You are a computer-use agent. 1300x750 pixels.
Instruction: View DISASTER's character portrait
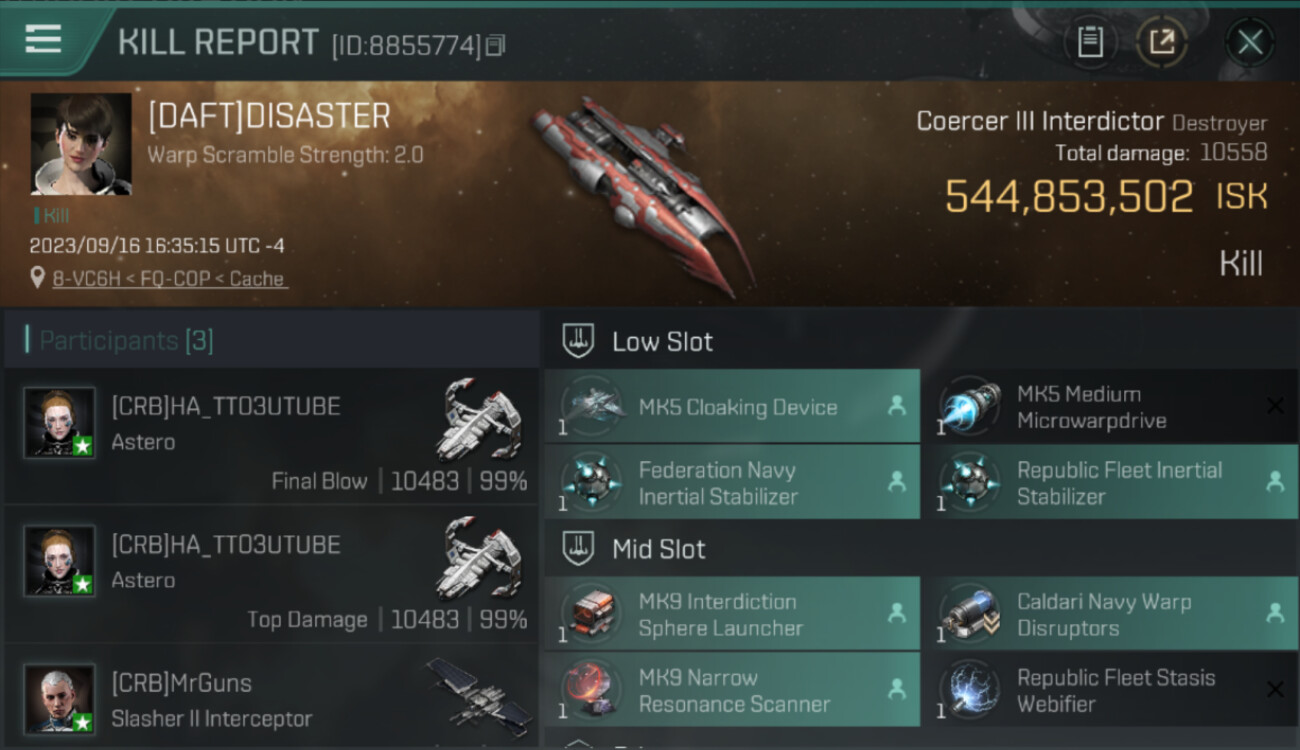click(81, 144)
